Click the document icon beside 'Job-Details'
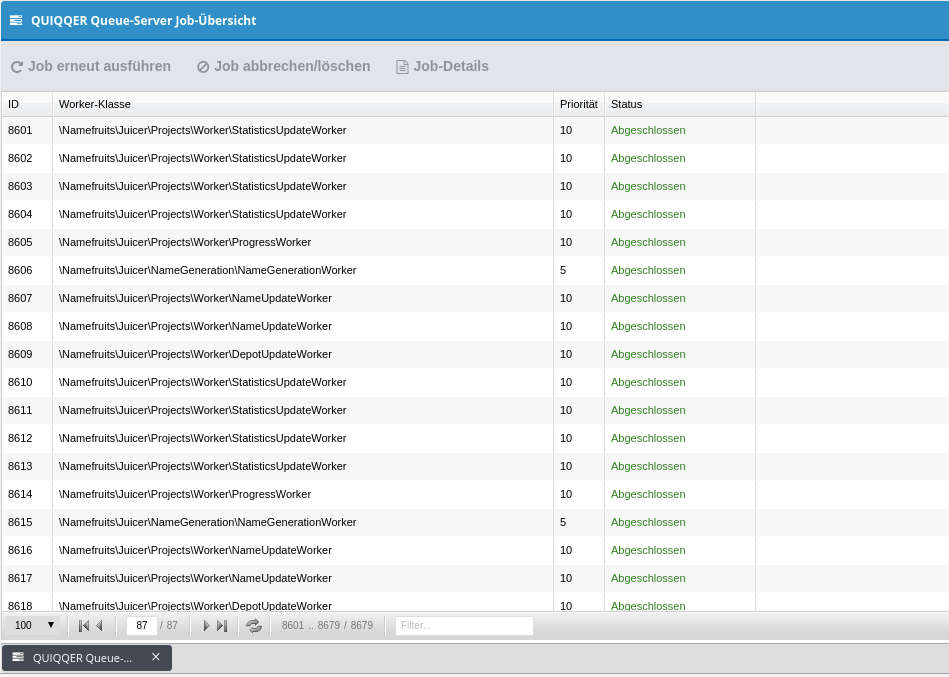Screen dimensions: 949x677 [402, 66]
